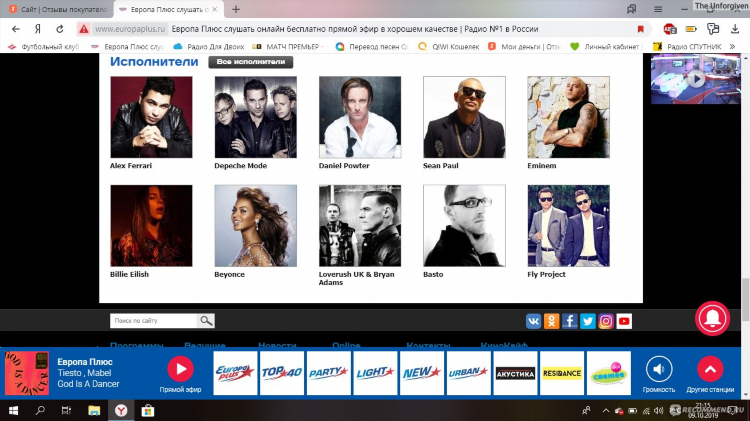Open a new tab with plus button
This screenshot has width=750, height=421.
pyautogui.click(x=236, y=9)
